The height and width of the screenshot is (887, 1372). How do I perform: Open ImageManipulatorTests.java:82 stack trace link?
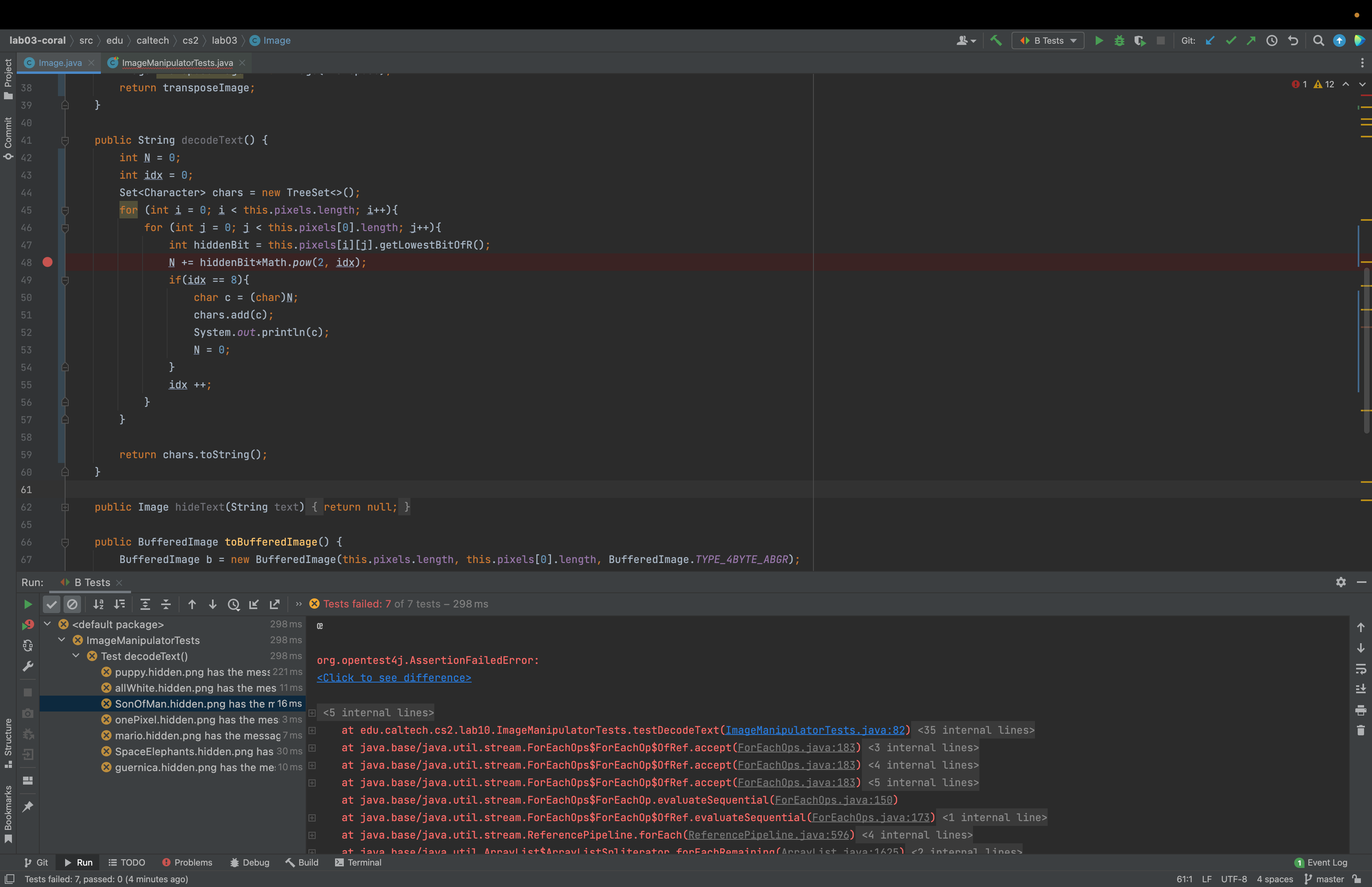click(x=815, y=730)
